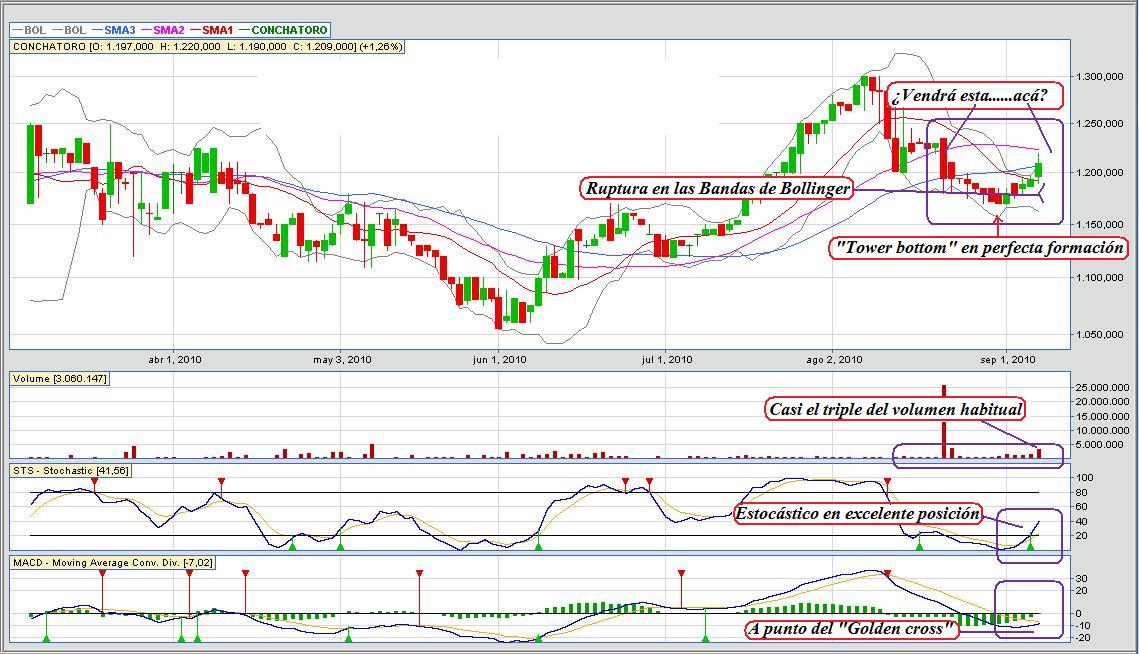Click the 1.100,000 price axis label
This screenshot has height=654, width=1139.
(1100, 278)
